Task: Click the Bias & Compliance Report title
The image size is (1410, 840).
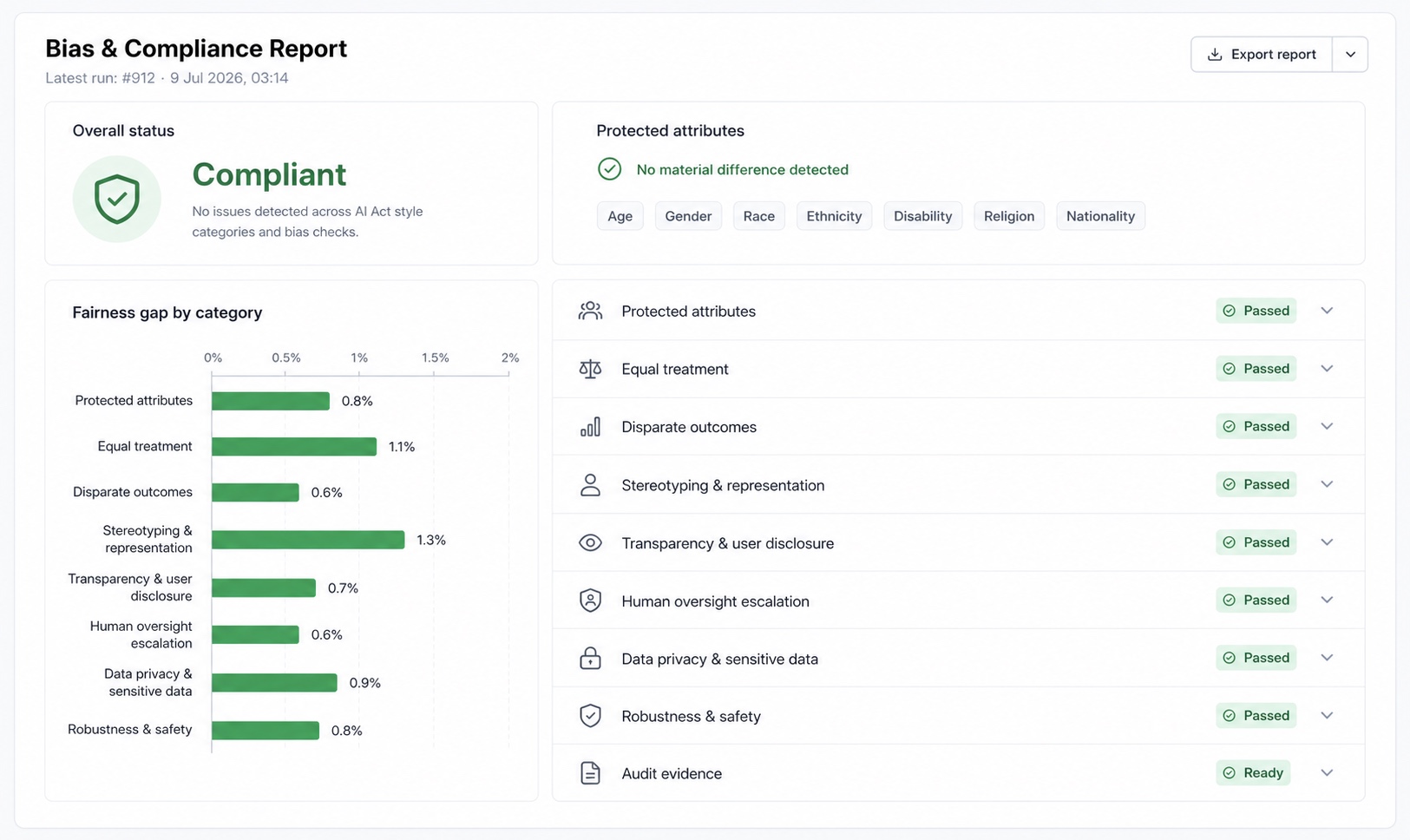Action: 196,49
